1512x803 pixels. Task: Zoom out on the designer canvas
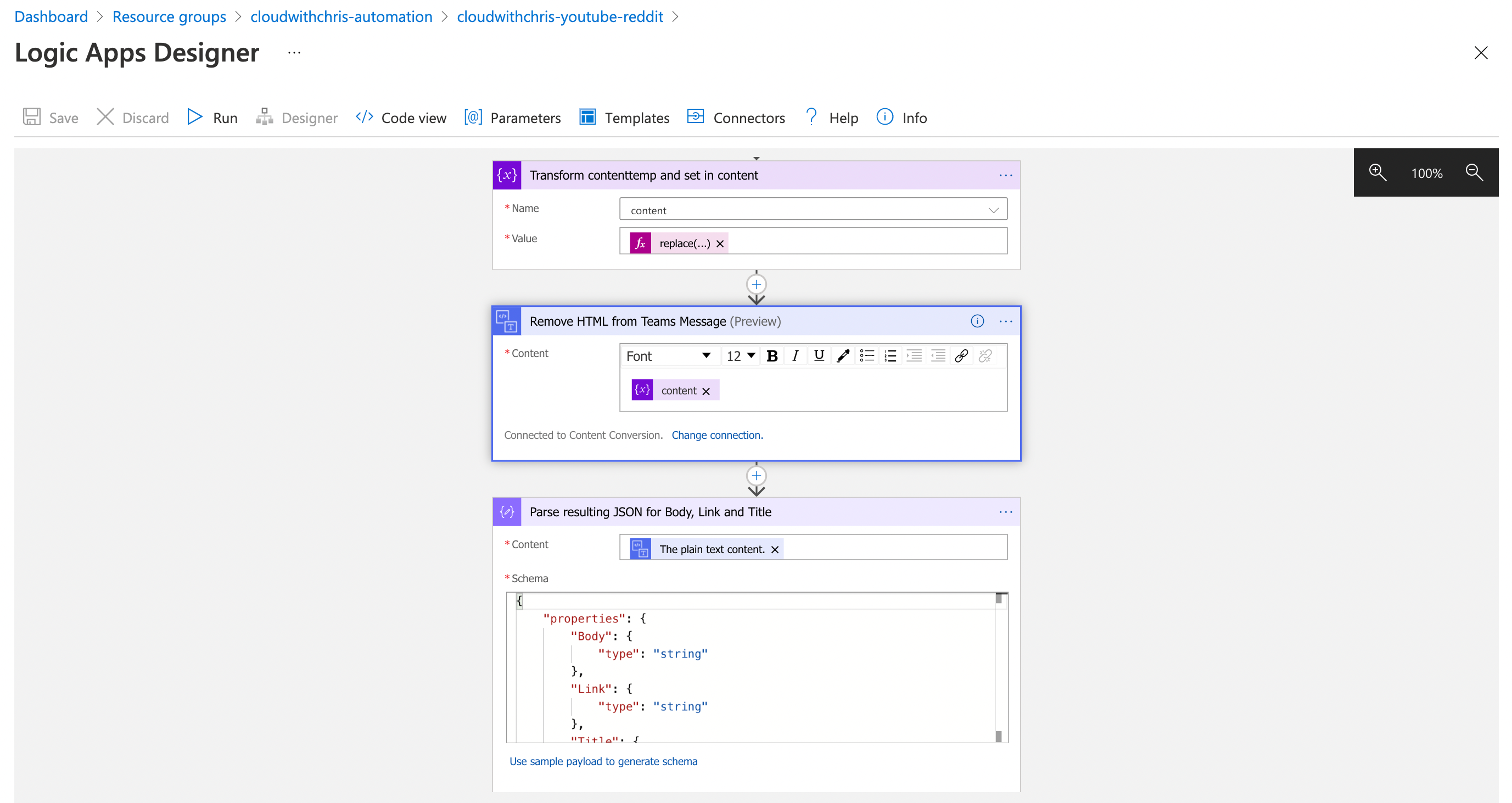click(1475, 172)
